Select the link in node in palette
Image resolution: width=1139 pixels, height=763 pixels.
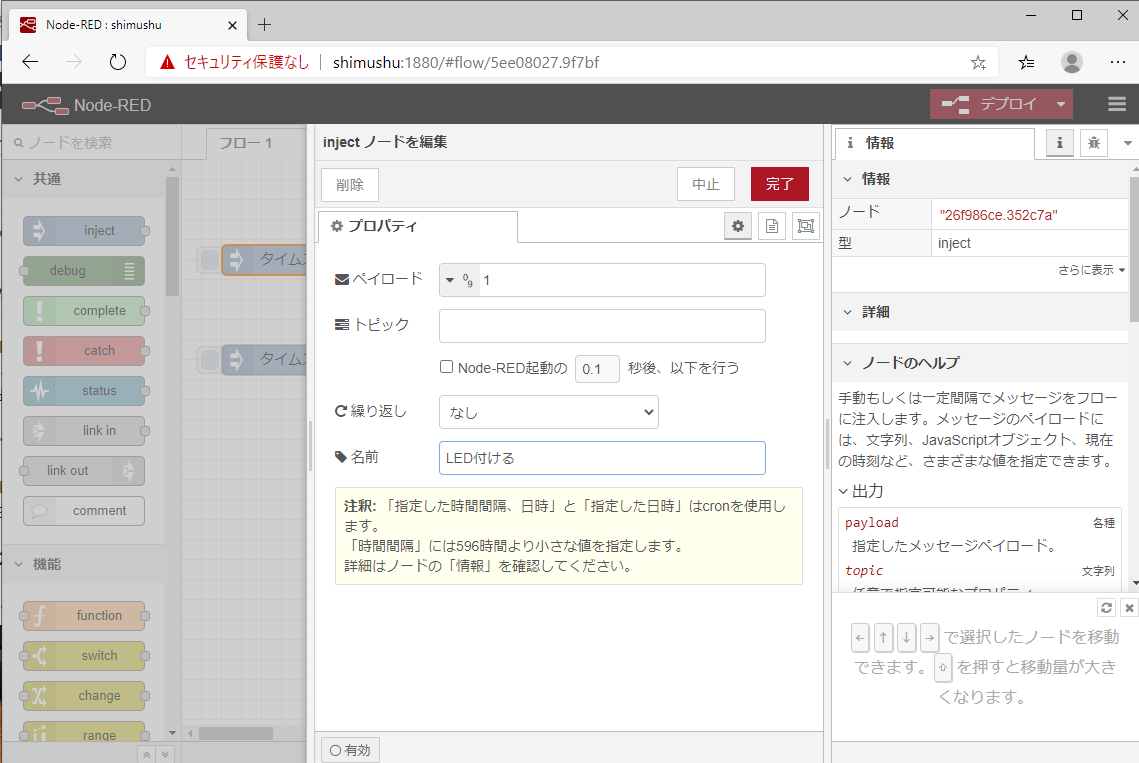(x=84, y=430)
